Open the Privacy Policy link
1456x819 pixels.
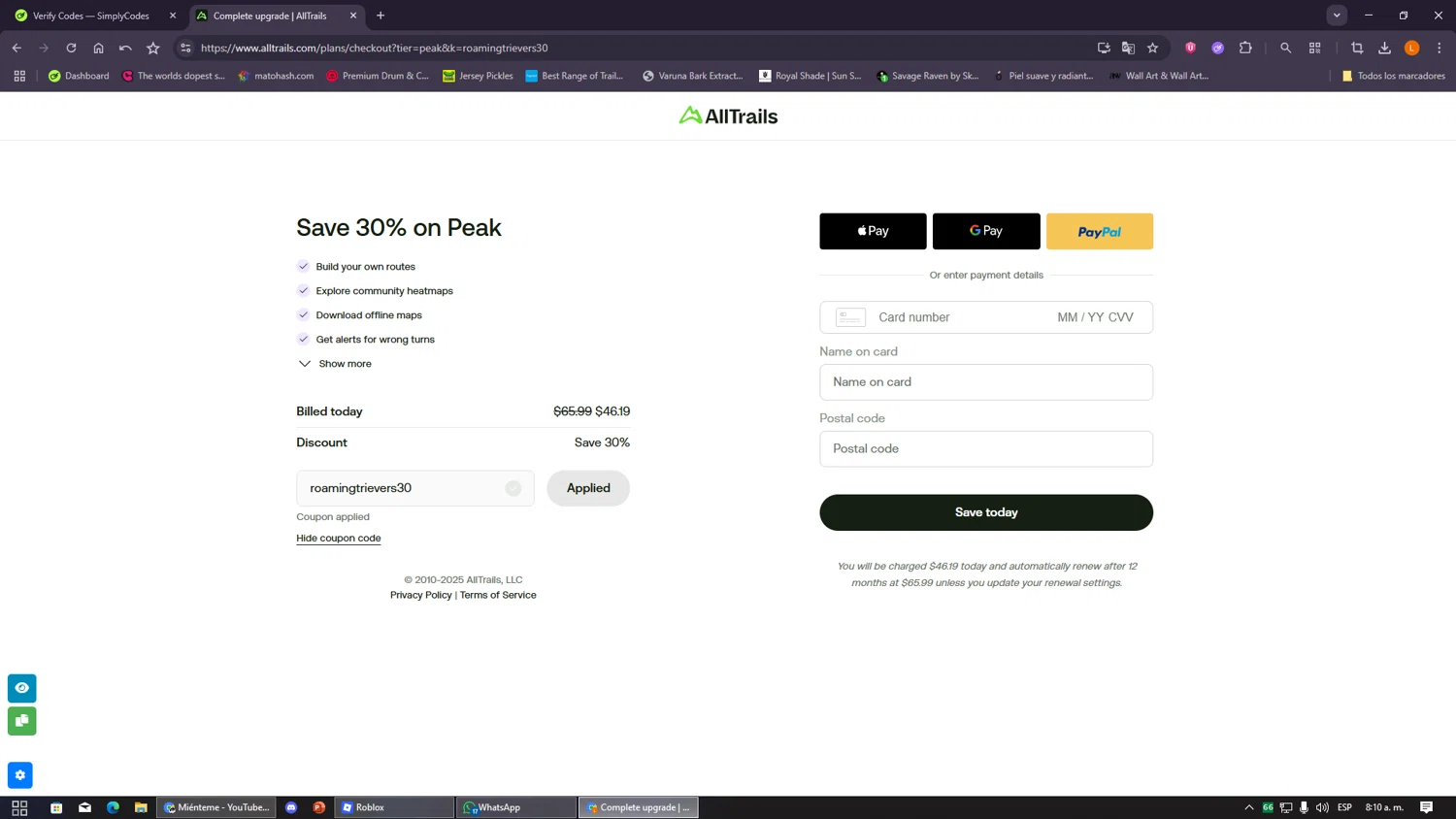tap(421, 595)
